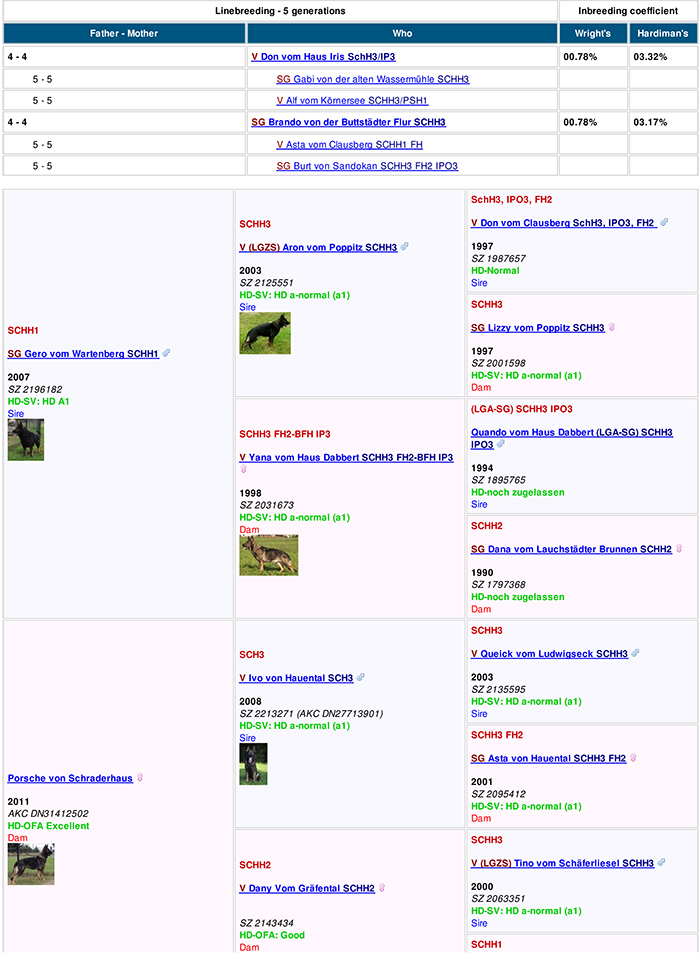This screenshot has height=957, width=700.
Task: Open Gabi von der alten Wassermühle link
Action: [x=372, y=79]
